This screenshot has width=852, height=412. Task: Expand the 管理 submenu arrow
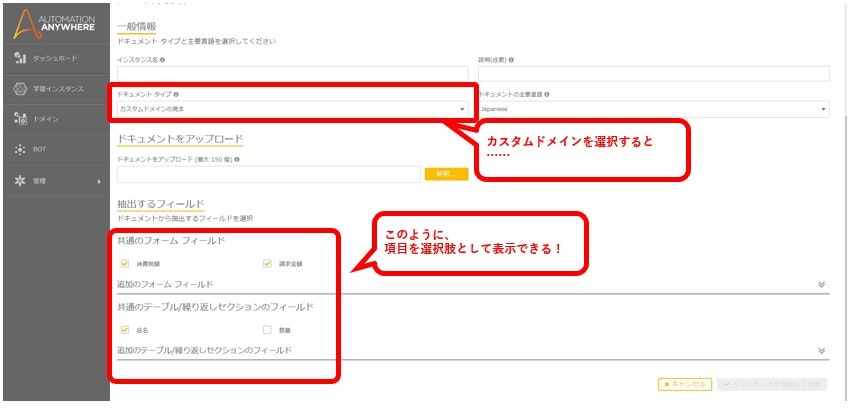[x=99, y=181]
